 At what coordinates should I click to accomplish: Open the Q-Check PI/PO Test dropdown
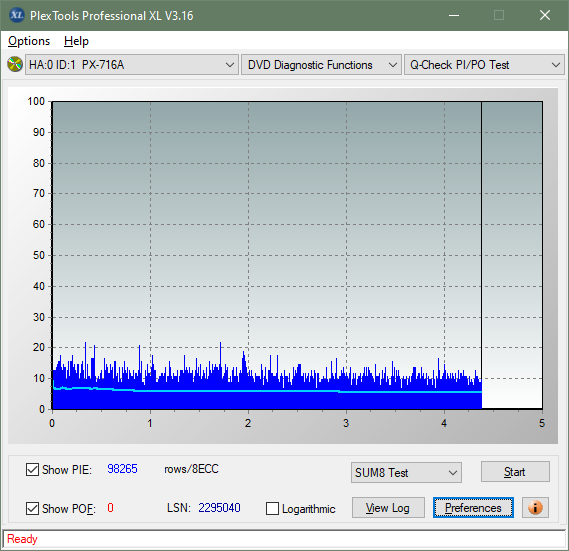tap(484, 65)
